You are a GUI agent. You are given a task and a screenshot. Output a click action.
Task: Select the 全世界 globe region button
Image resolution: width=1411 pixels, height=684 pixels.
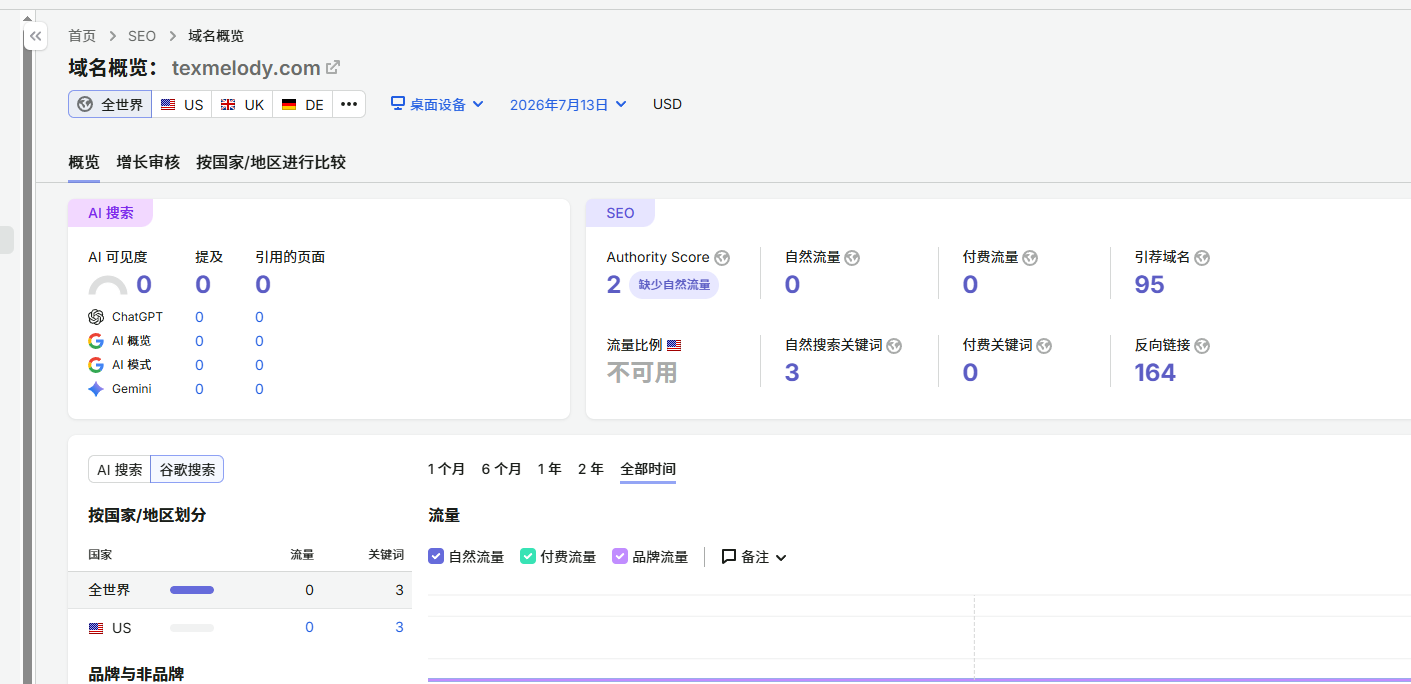point(110,104)
